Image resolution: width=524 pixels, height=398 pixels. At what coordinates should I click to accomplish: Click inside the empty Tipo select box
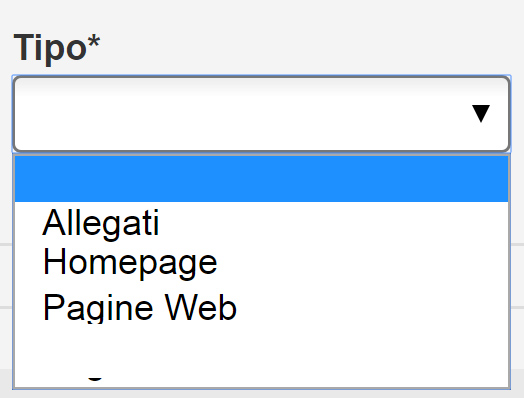(x=261, y=114)
